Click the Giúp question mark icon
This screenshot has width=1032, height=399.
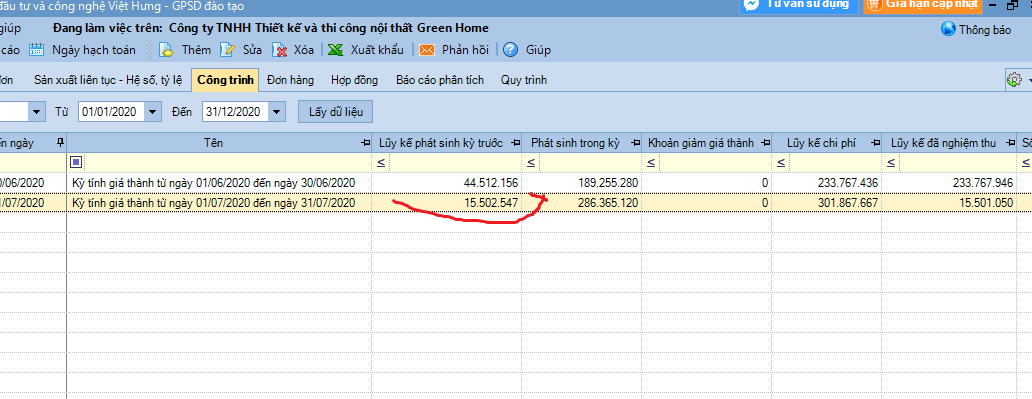tap(511, 49)
